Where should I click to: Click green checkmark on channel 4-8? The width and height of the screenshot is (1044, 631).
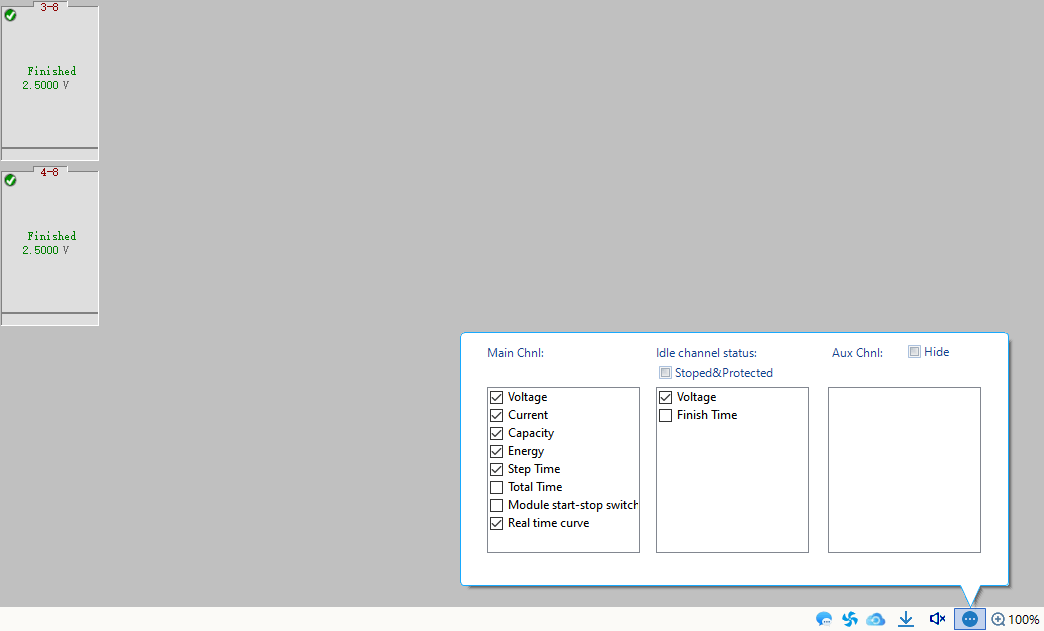click(11, 180)
